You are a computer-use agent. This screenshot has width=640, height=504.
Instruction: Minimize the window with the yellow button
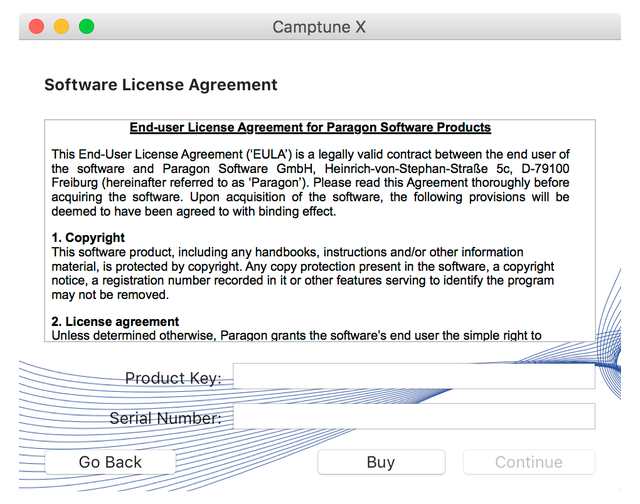[62, 26]
